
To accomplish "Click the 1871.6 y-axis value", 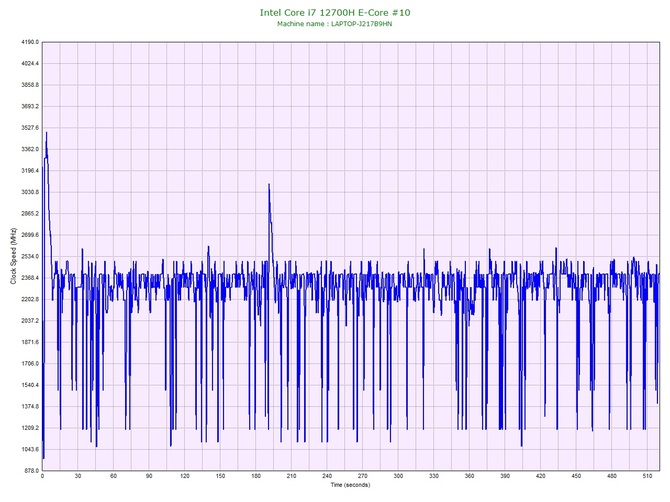I will pos(30,342).
